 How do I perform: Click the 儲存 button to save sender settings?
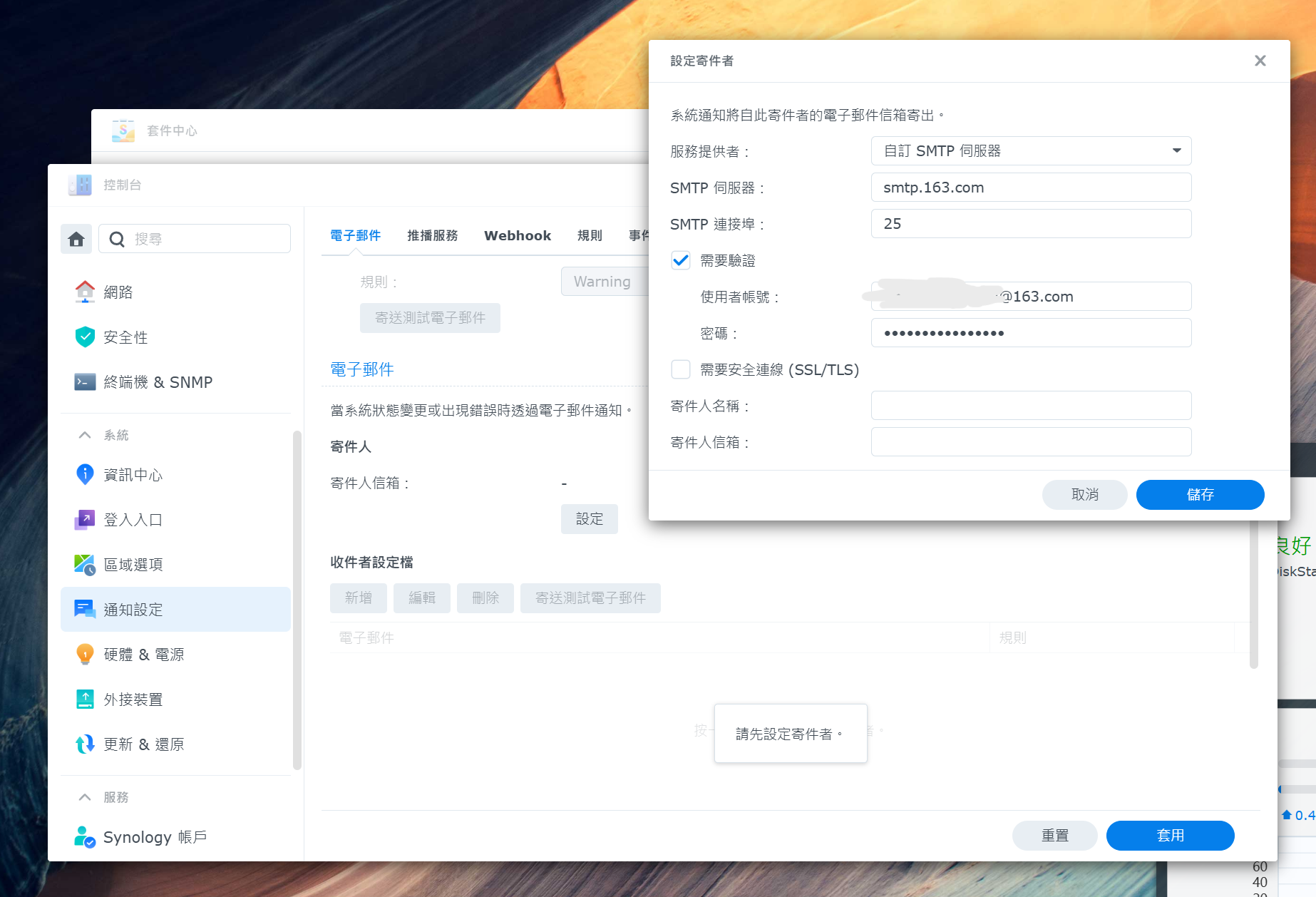tap(1199, 494)
